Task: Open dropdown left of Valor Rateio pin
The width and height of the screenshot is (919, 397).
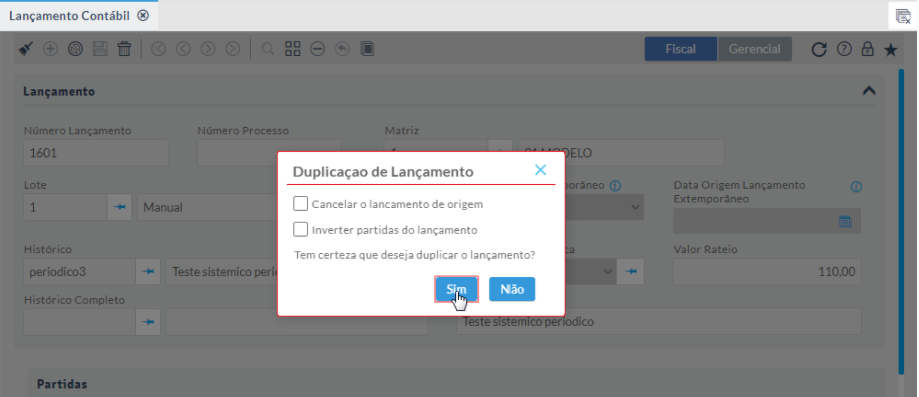Action: (x=607, y=272)
